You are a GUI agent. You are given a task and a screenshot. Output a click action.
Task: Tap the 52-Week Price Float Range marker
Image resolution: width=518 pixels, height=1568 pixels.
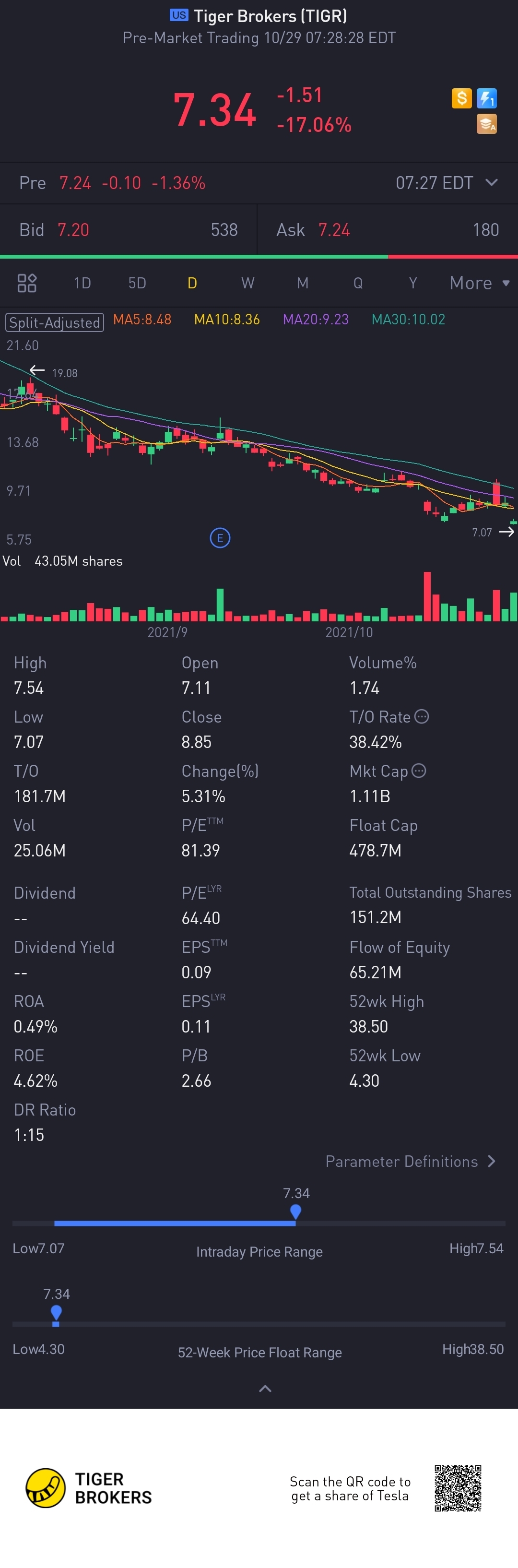pos(56,1313)
